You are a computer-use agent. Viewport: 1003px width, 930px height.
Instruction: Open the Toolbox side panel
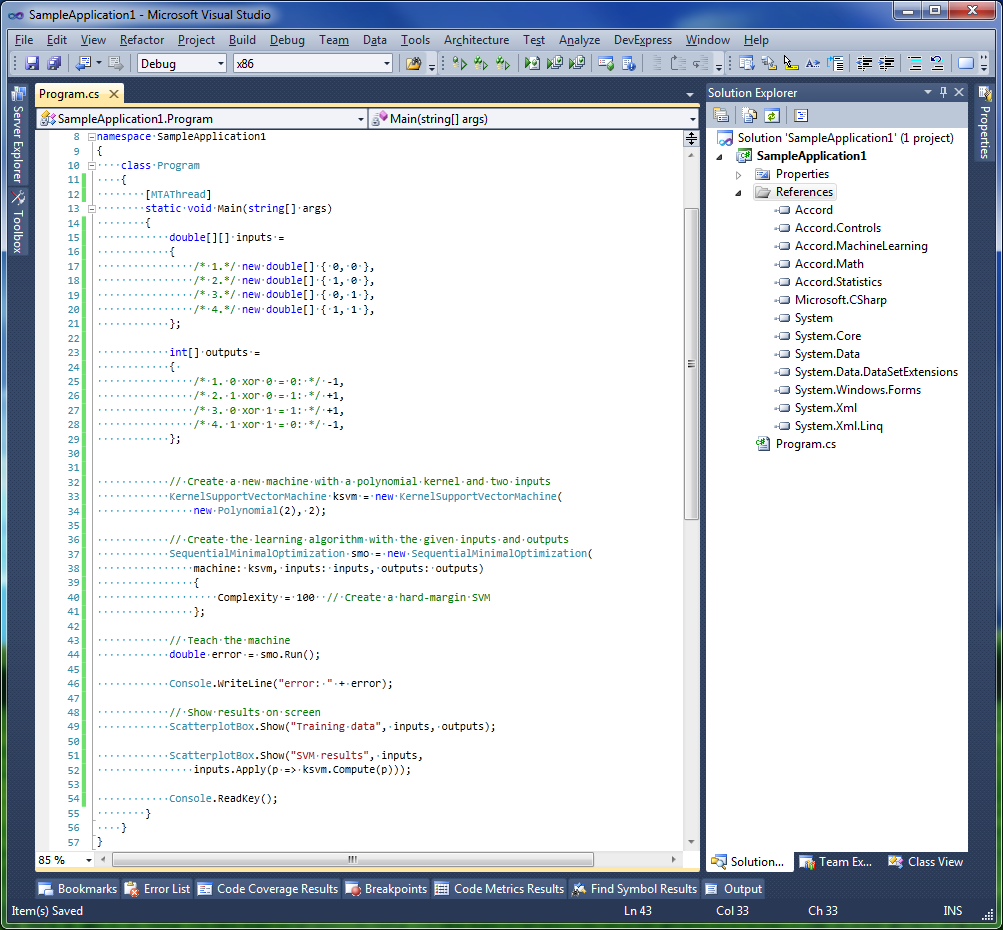pos(18,222)
